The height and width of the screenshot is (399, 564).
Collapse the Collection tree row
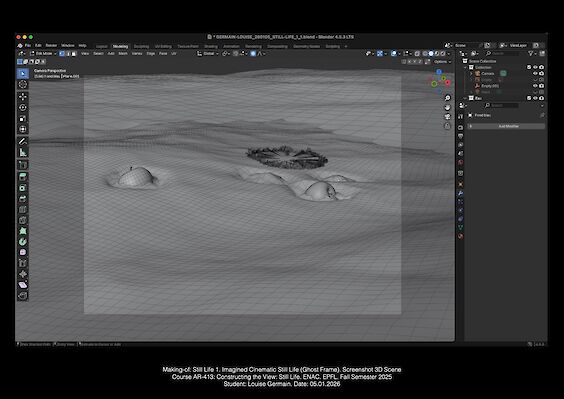click(465, 67)
